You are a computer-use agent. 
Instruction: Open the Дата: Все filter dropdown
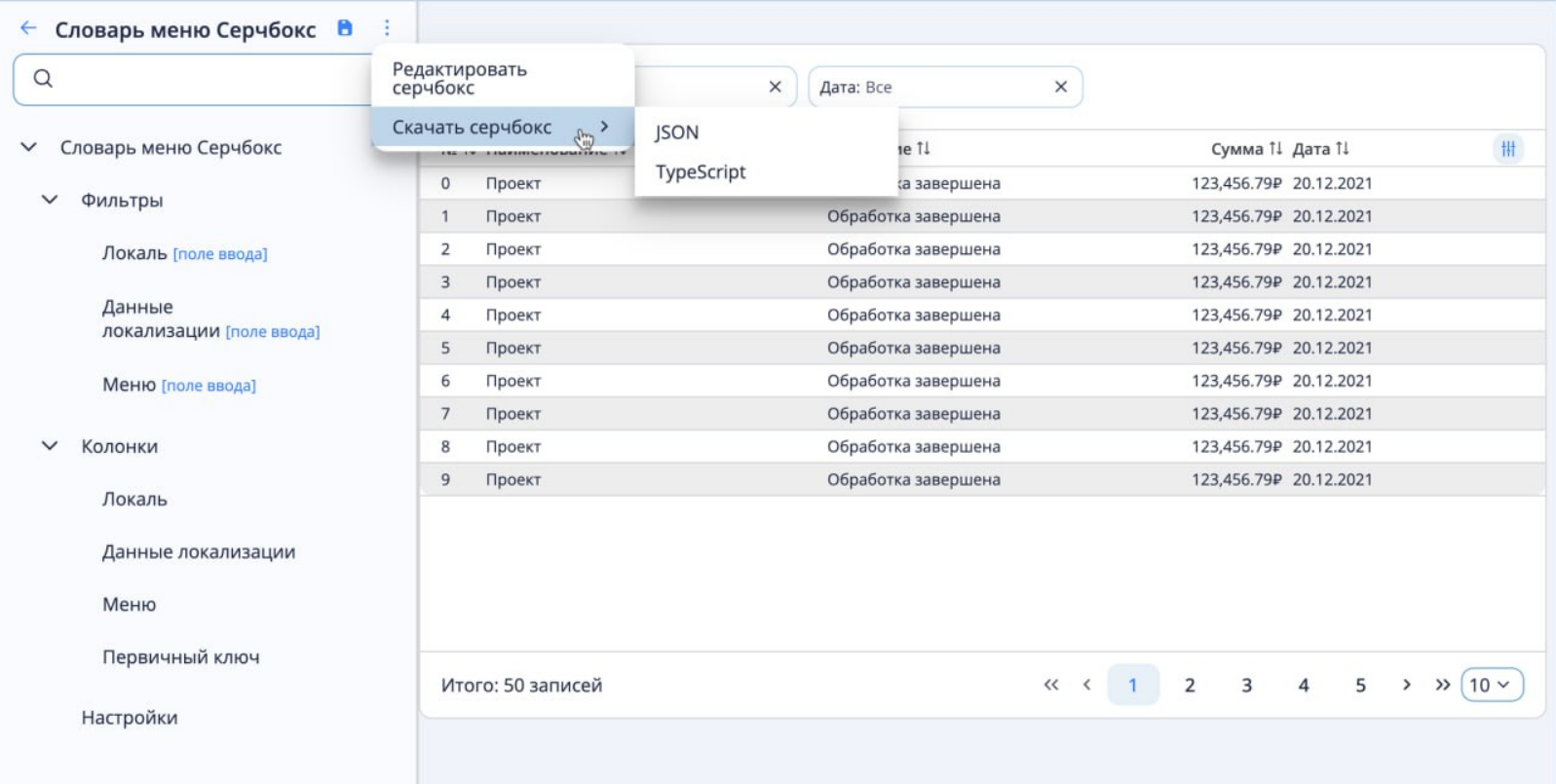[944, 87]
